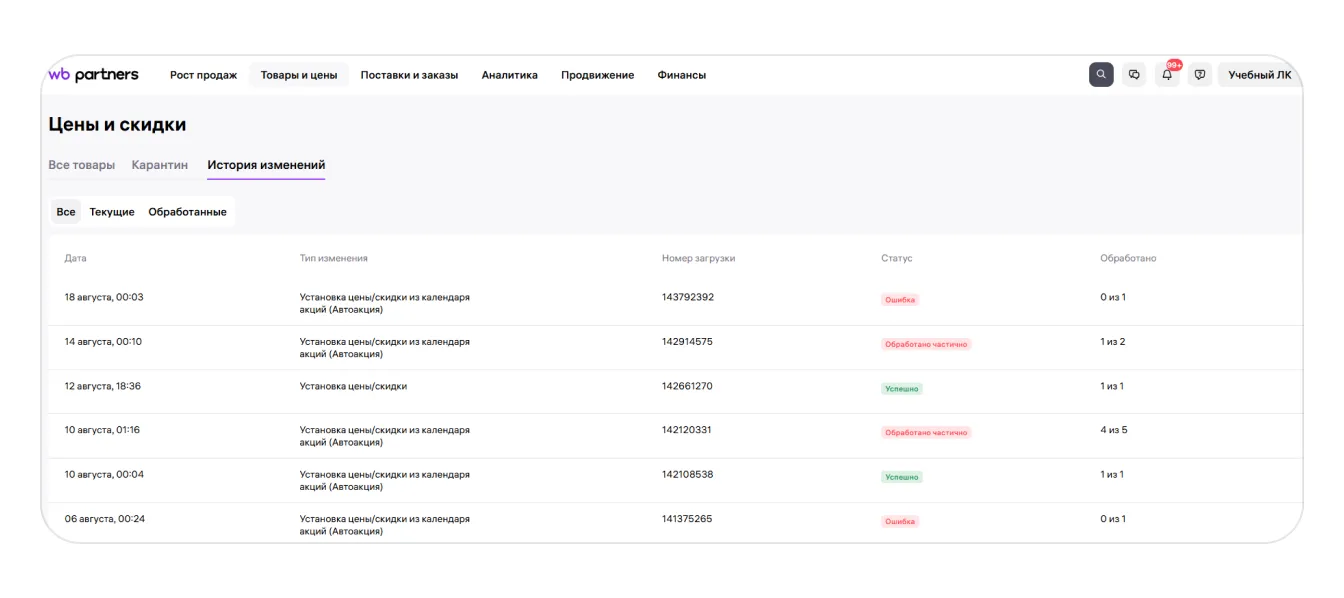The image size is (1344, 598).
Task: Select the Все filter
Action: (x=66, y=212)
